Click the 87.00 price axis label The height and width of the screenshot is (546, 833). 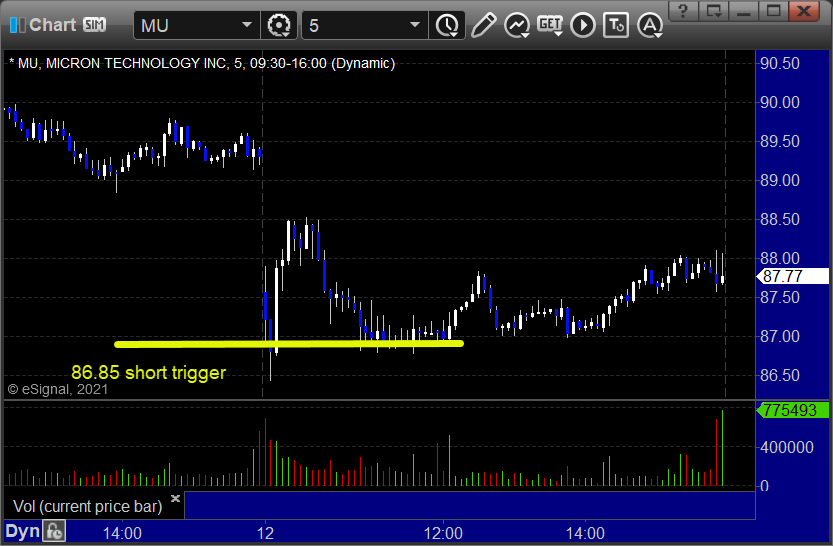pos(779,336)
